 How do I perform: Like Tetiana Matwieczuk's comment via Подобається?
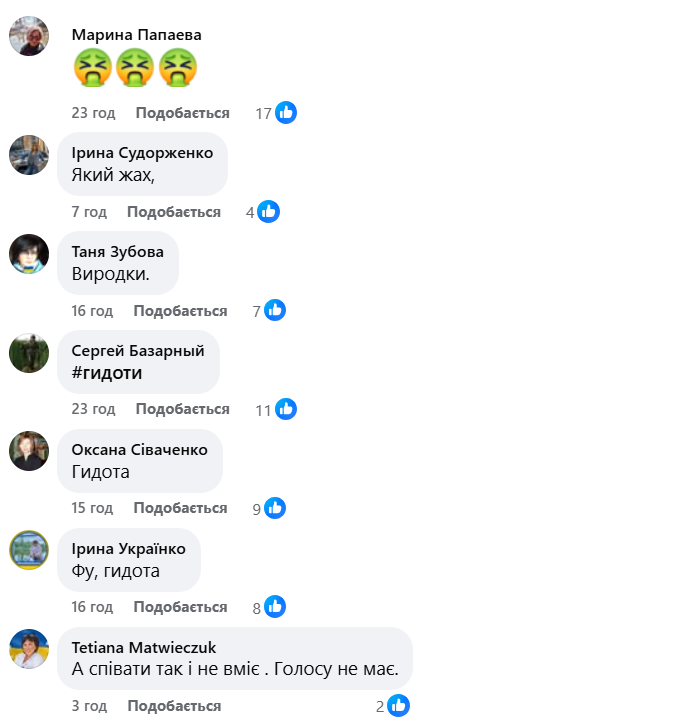[x=174, y=706]
